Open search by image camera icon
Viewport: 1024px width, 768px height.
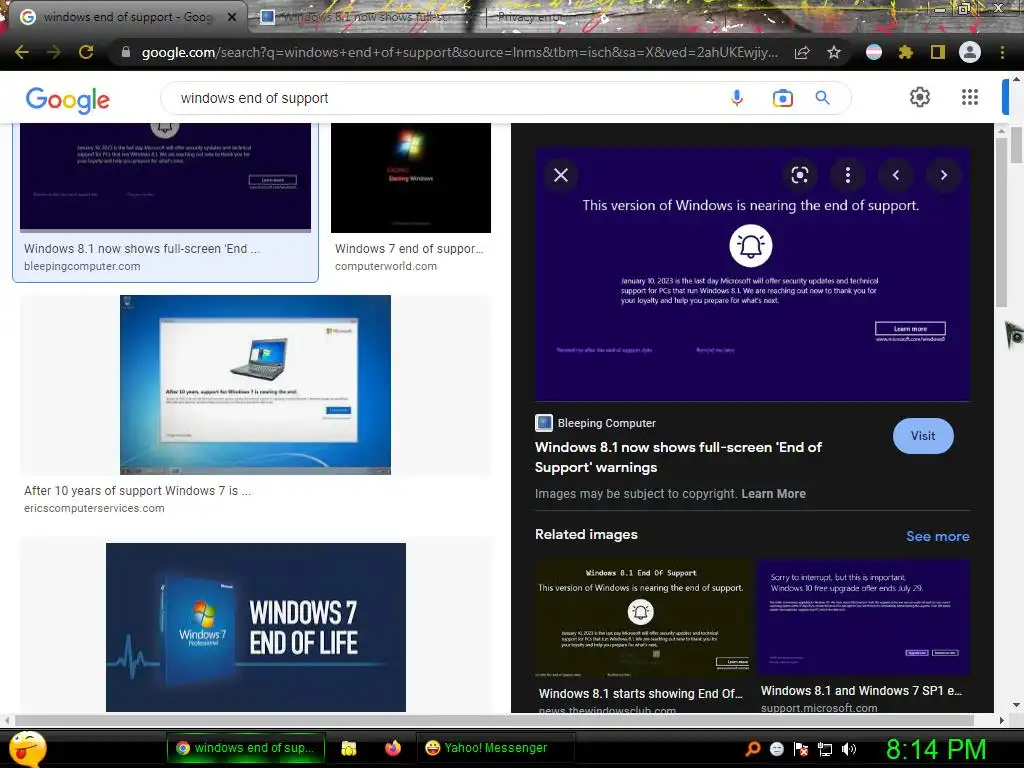click(x=782, y=98)
